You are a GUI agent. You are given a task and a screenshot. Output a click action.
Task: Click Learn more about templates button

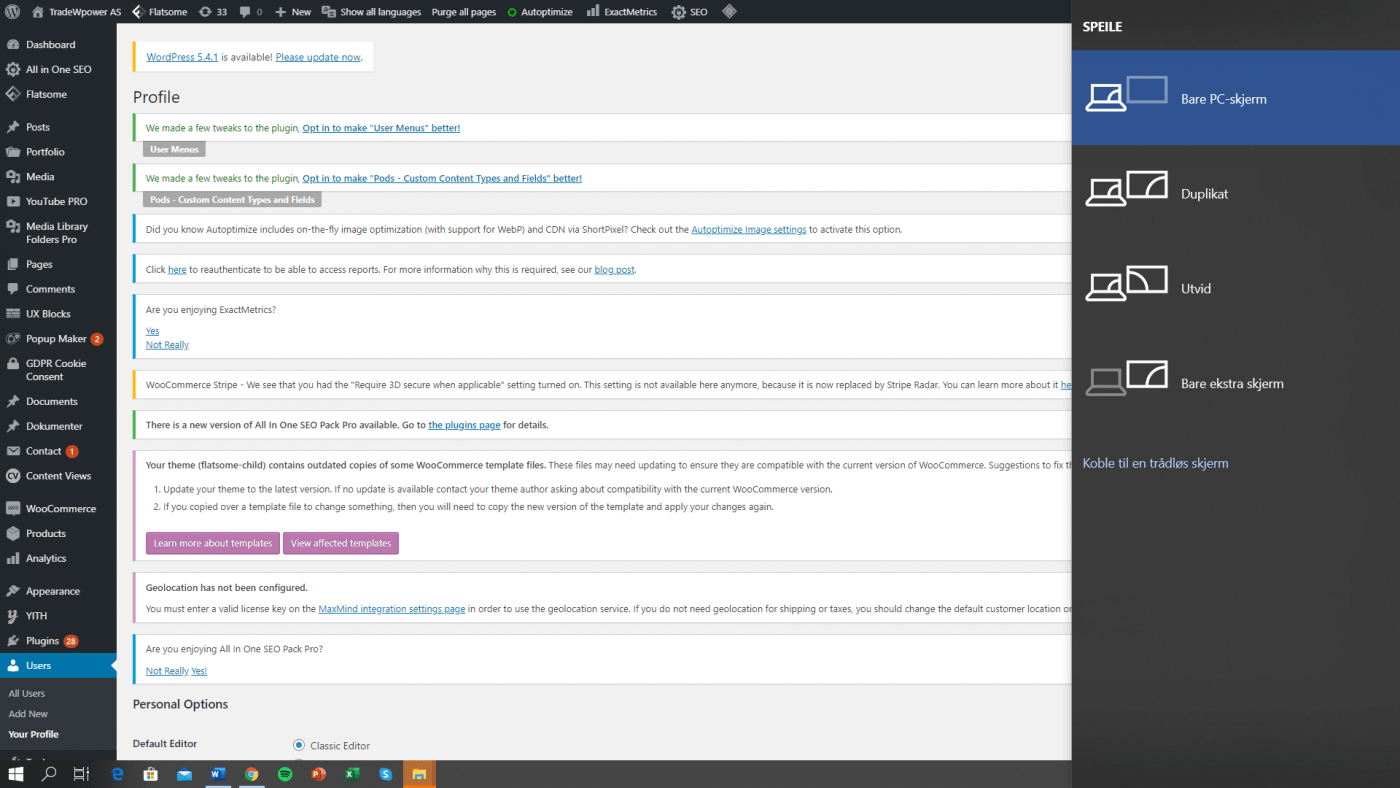pyautogui.click(x=213, y=543)
